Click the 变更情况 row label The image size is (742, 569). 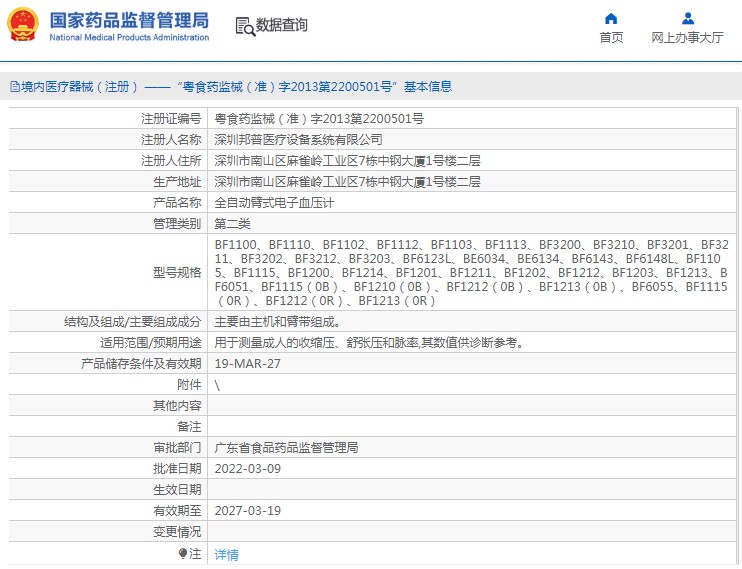tap(177, 532)
